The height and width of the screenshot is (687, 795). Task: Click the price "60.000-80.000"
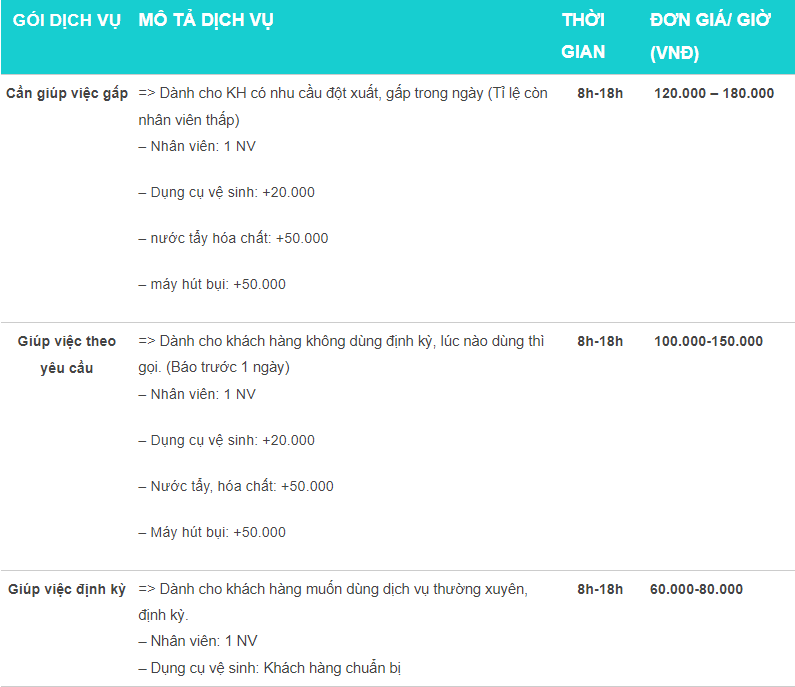[x=696, y=589]
